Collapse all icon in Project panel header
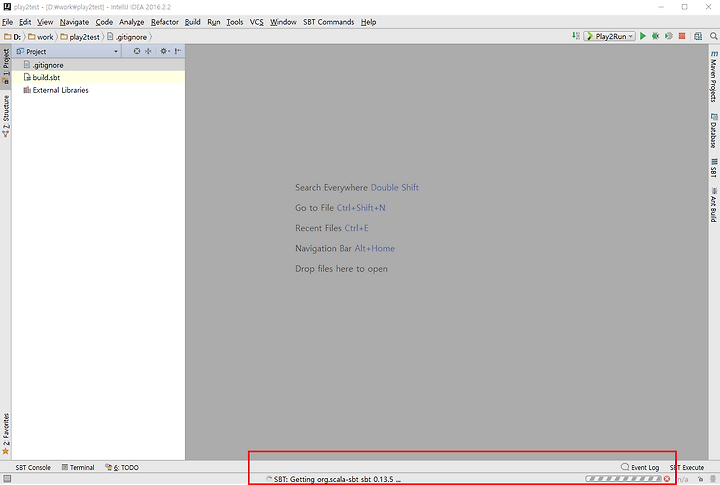This screenshot has width=720, height=485. (x=148, y=51)
